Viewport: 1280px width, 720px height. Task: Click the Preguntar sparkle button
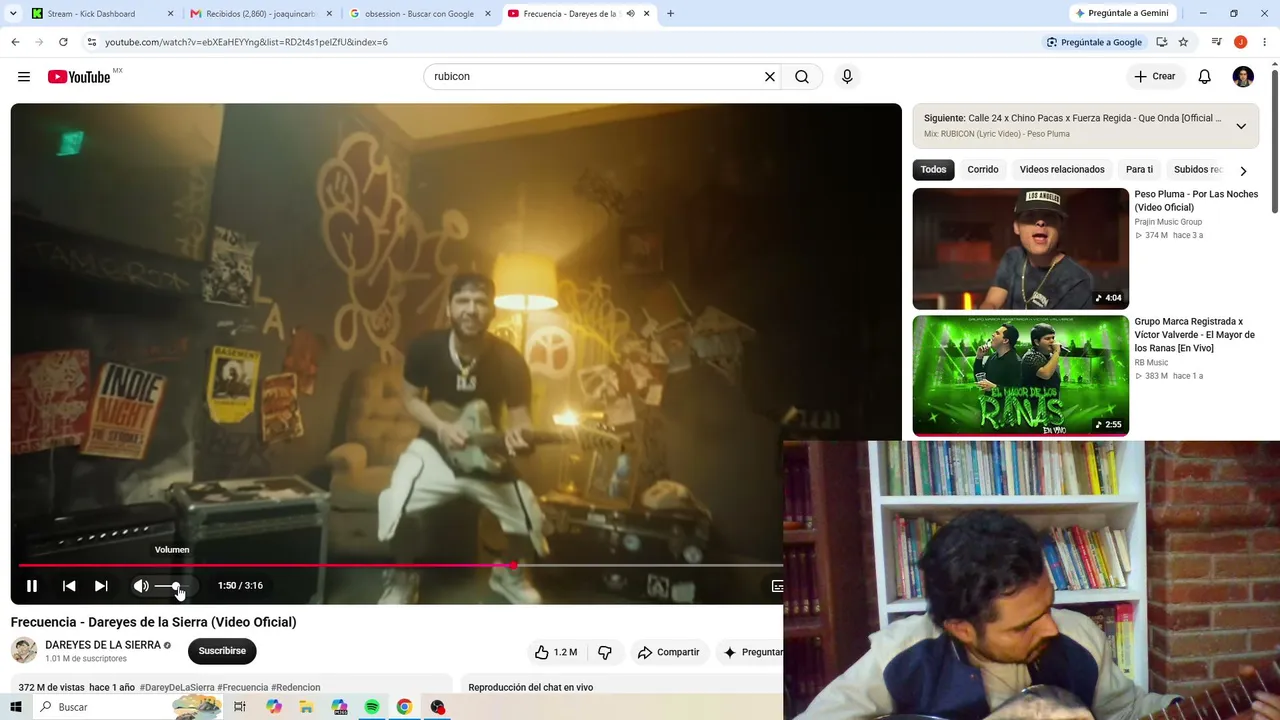pyautogui.click(x=752, y=652)
